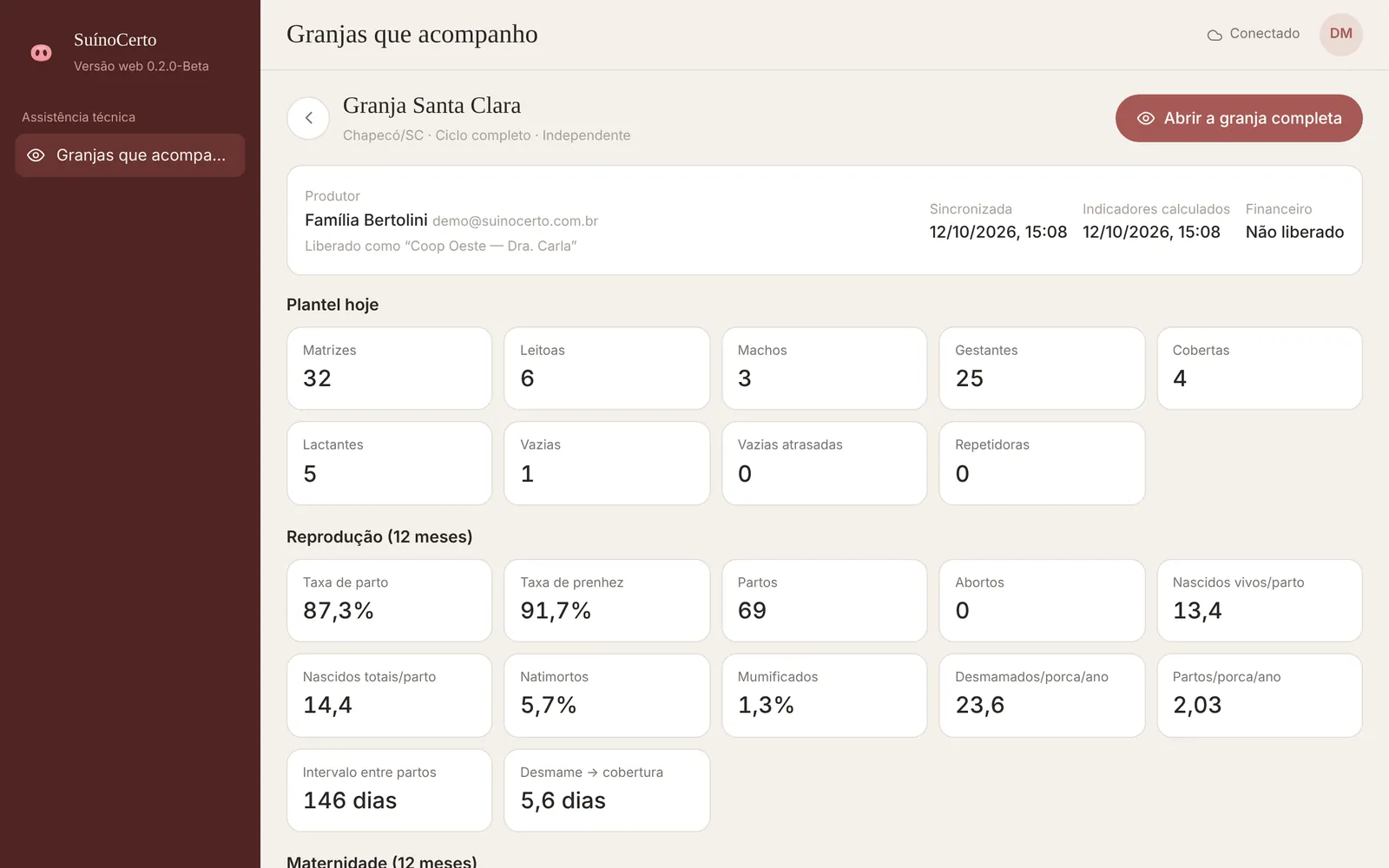The height and width of the screenshot is (868, 1389).
Task: Click the Taxa de prenhez 91,7% card
Action: [607, 601]
